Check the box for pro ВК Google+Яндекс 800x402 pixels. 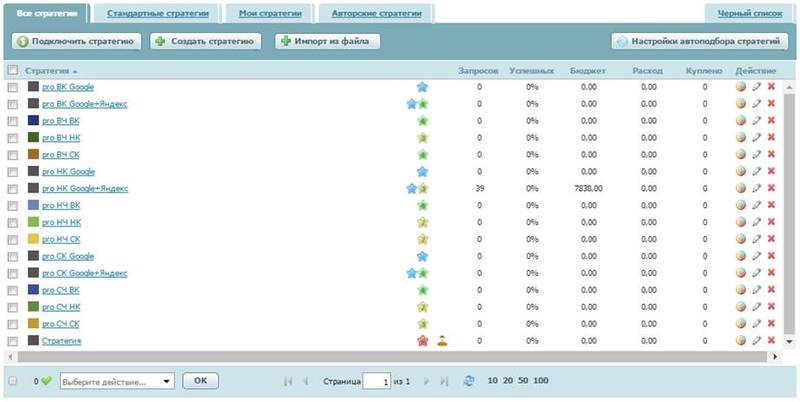click(13, 104)
